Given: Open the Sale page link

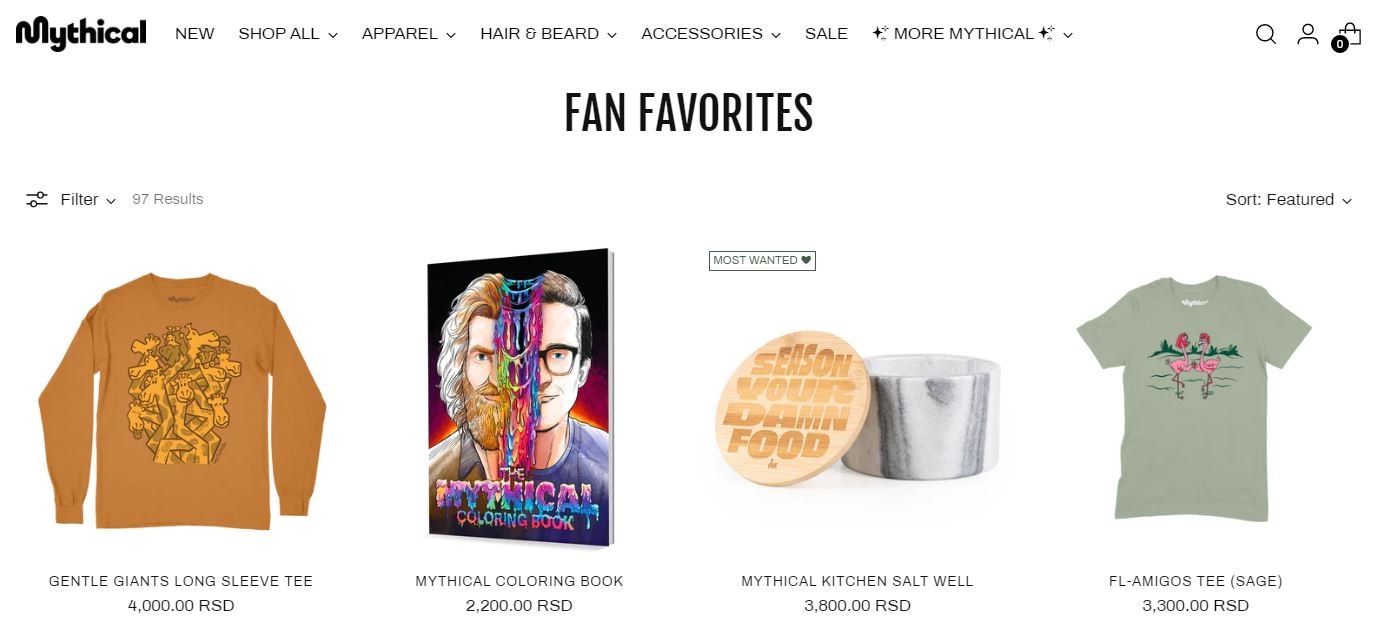Looking at the screenshot, I should pos(826,34).
